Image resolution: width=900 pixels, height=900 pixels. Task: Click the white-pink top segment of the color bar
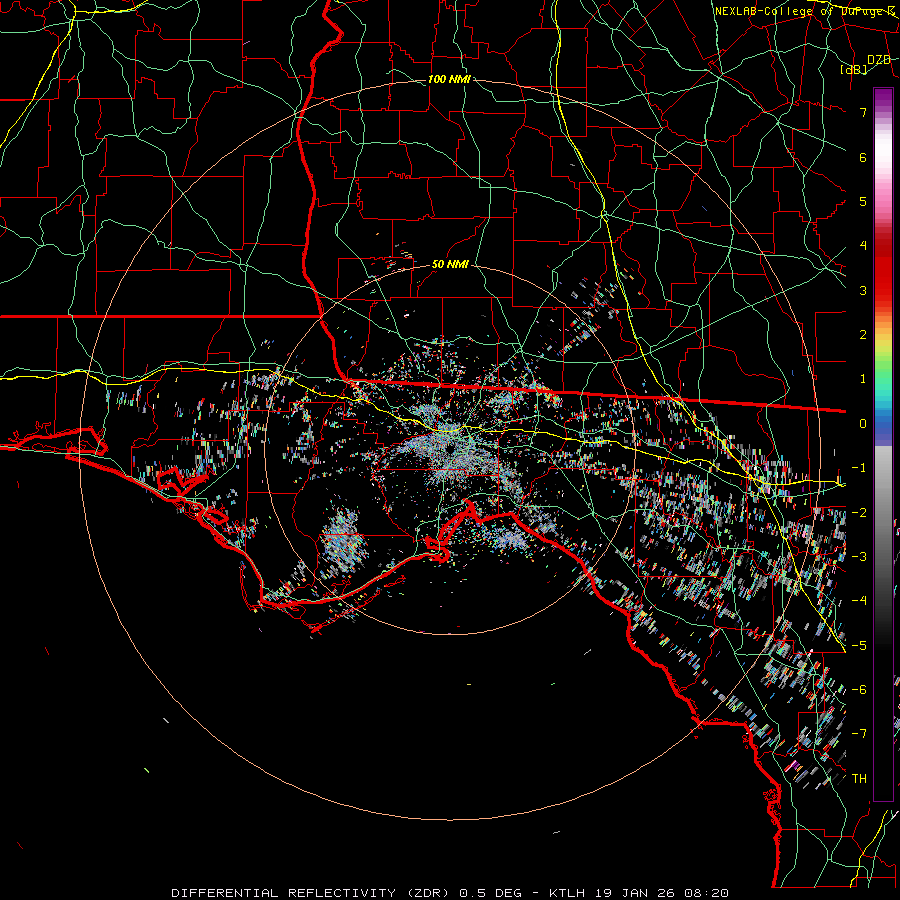pyautogui.click(x=883, y=155)
